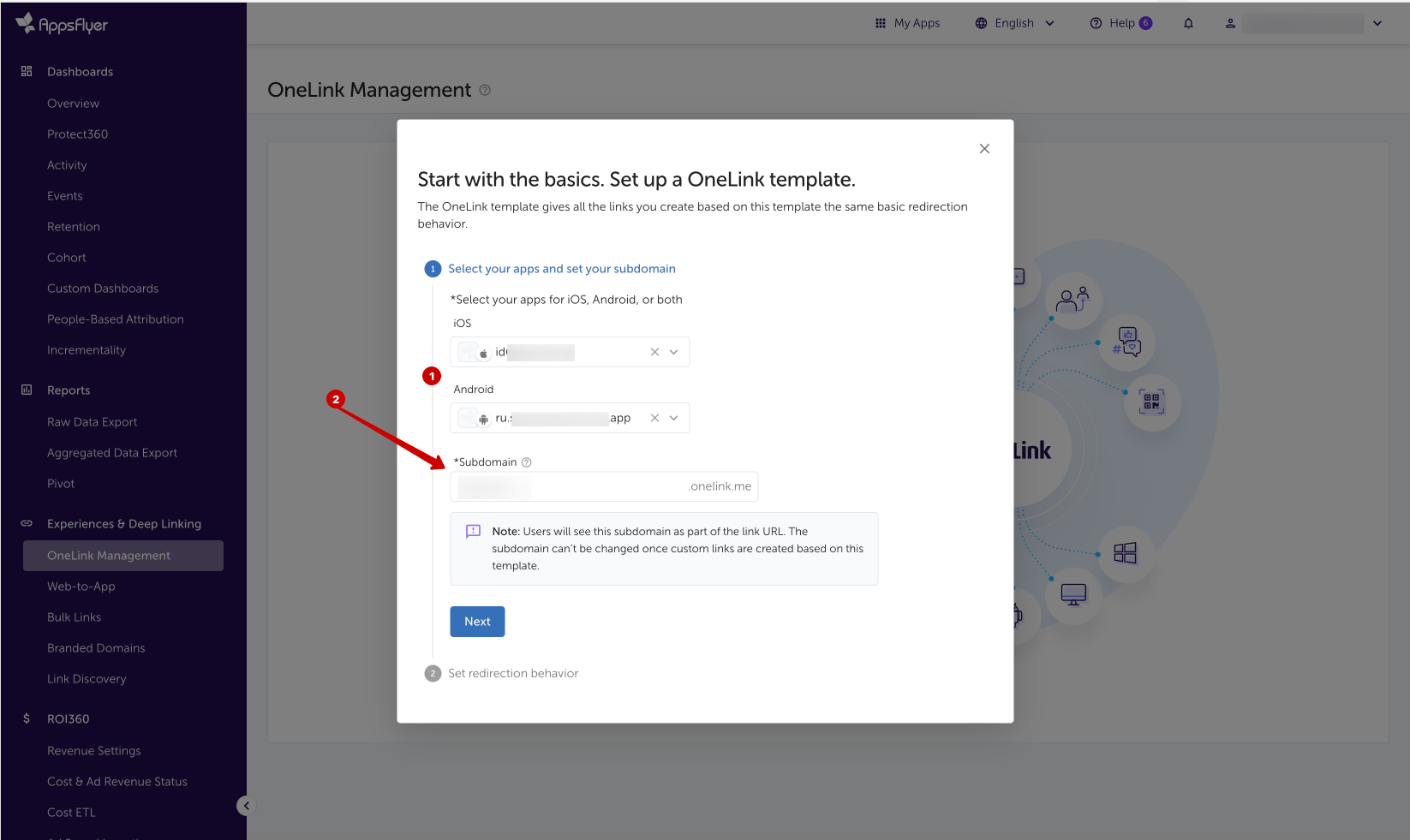1410x840 pixels.
Task: Click the Reports section header
Action: 69,390
